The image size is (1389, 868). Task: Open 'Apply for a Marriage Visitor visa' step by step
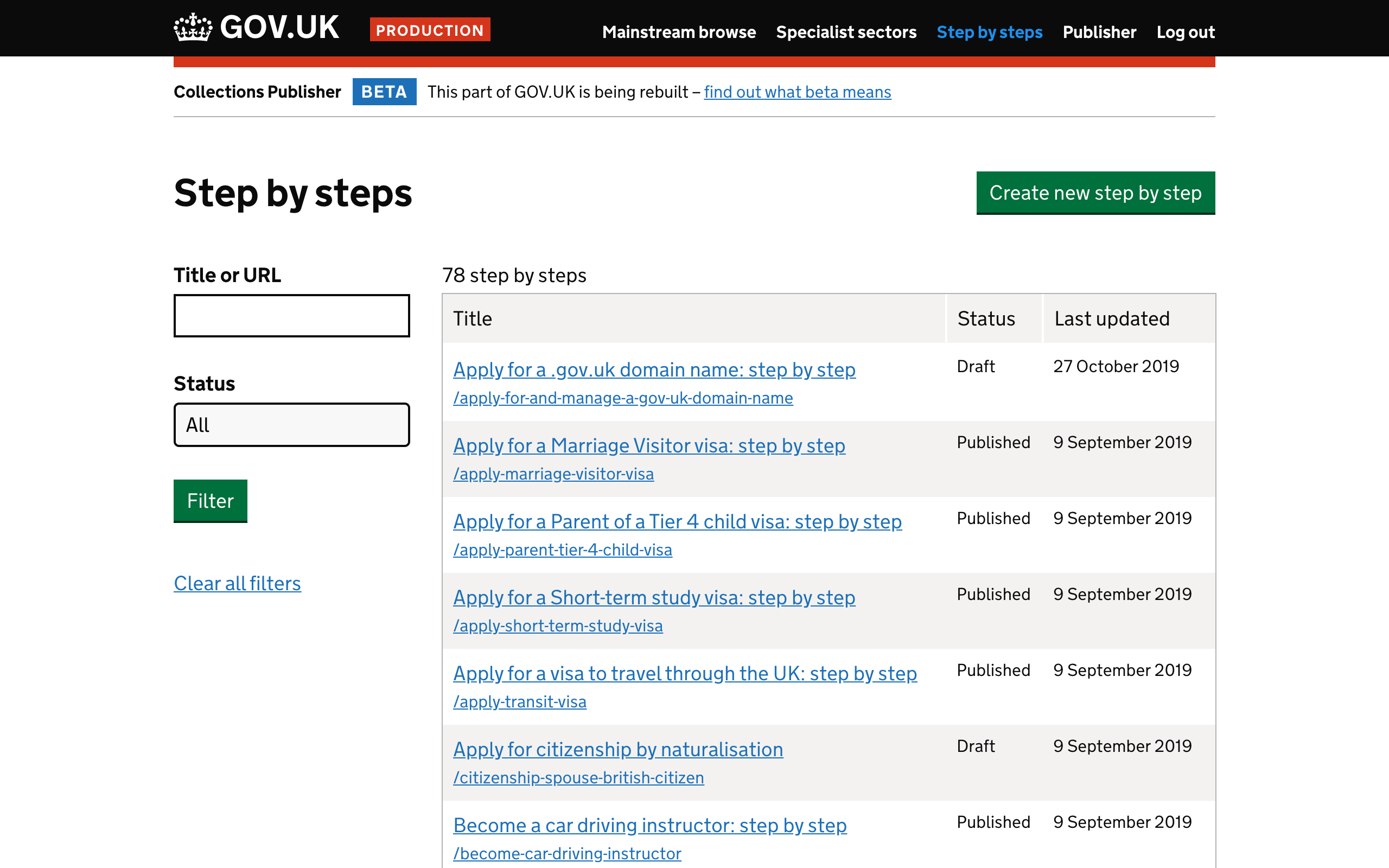(649, 445)
